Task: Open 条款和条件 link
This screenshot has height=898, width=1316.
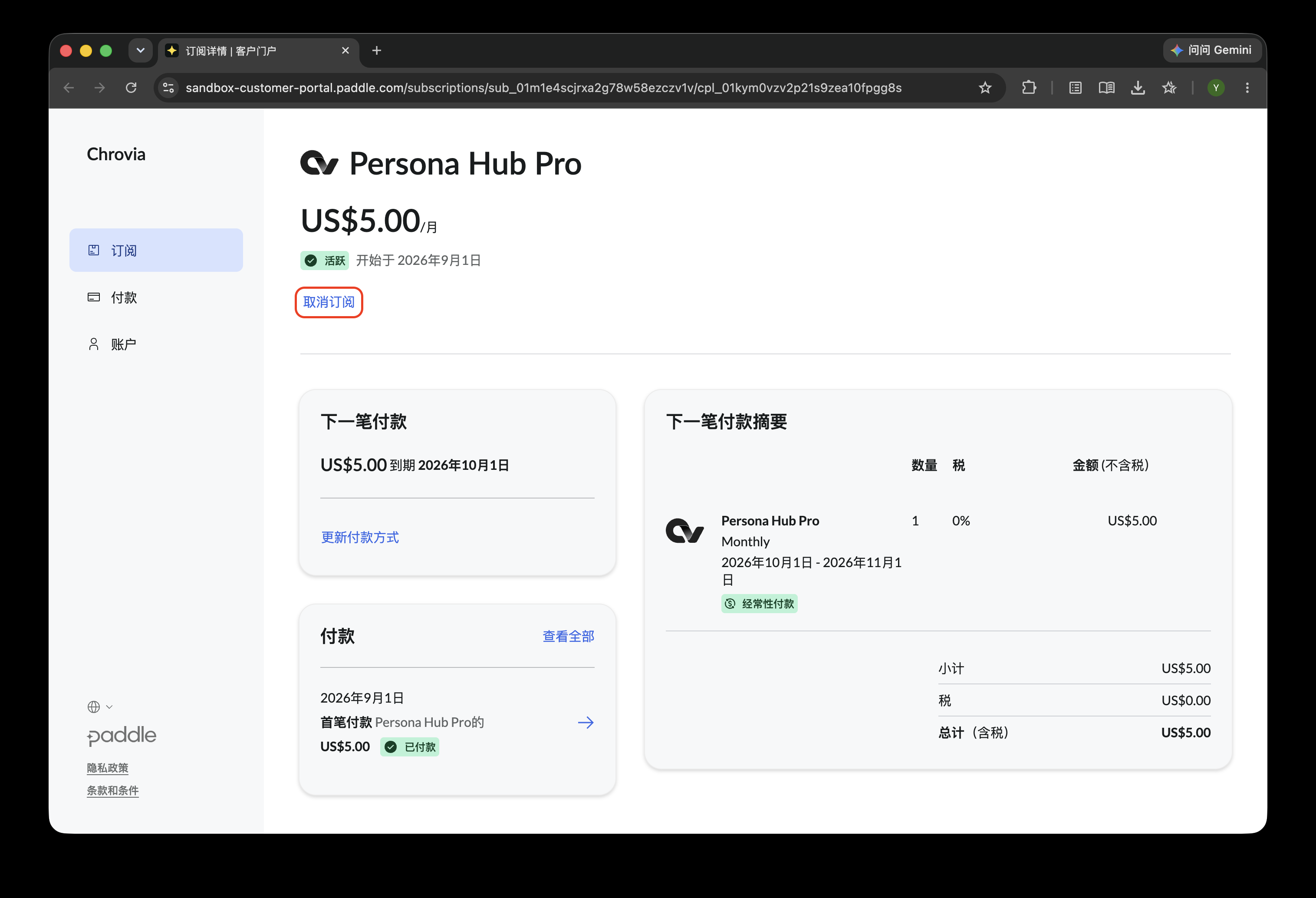Action: (x=113, y=790)
